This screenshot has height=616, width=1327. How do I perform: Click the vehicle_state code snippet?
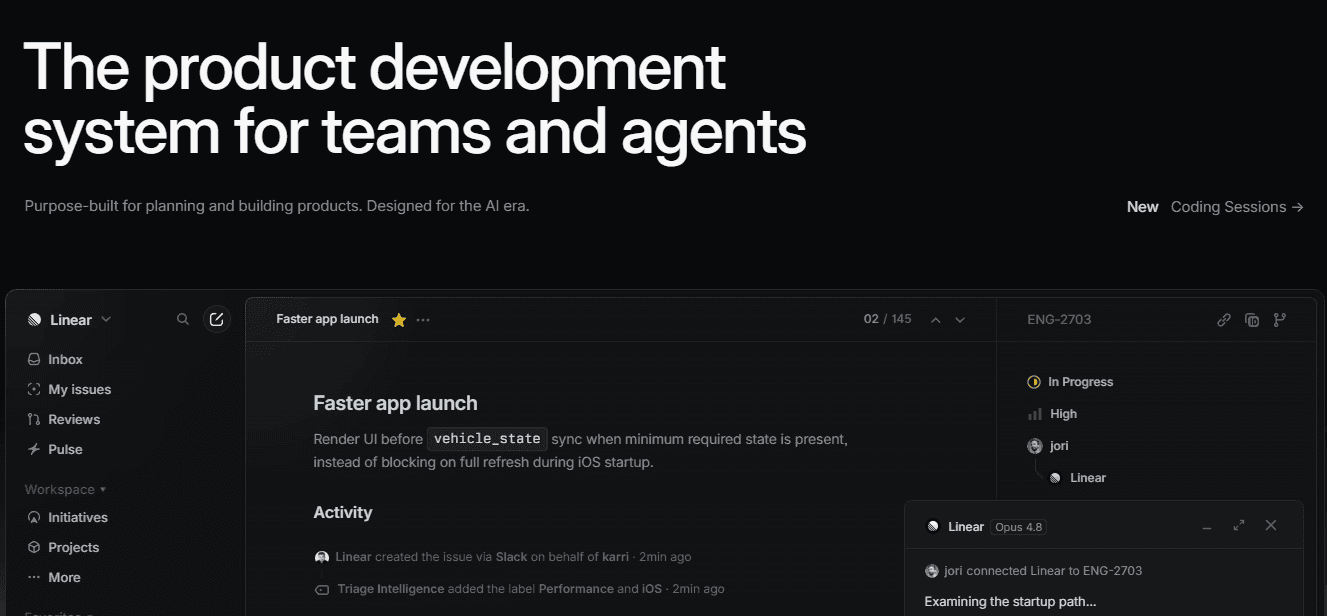[487, 439]
